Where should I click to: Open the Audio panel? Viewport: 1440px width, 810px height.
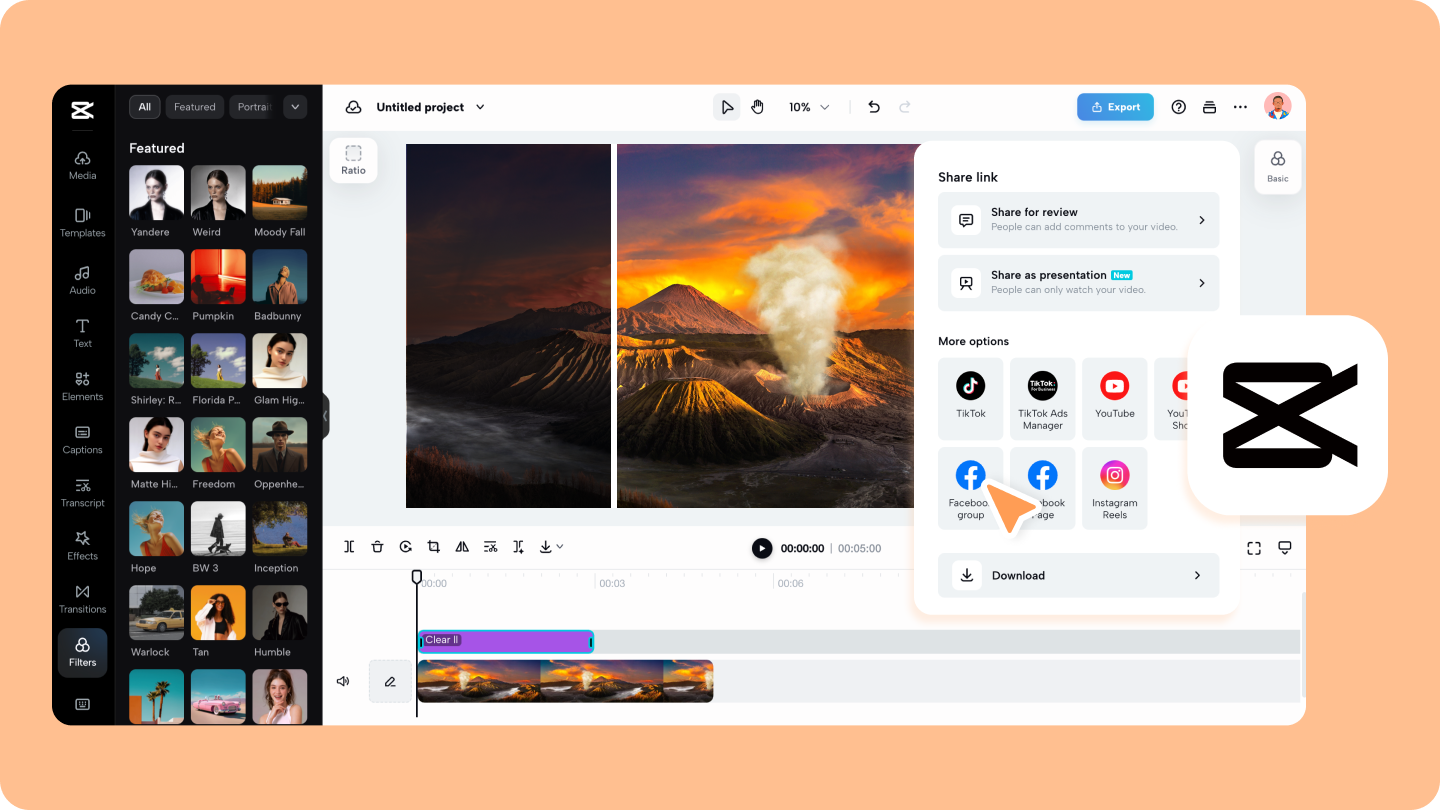coord(83,279)
